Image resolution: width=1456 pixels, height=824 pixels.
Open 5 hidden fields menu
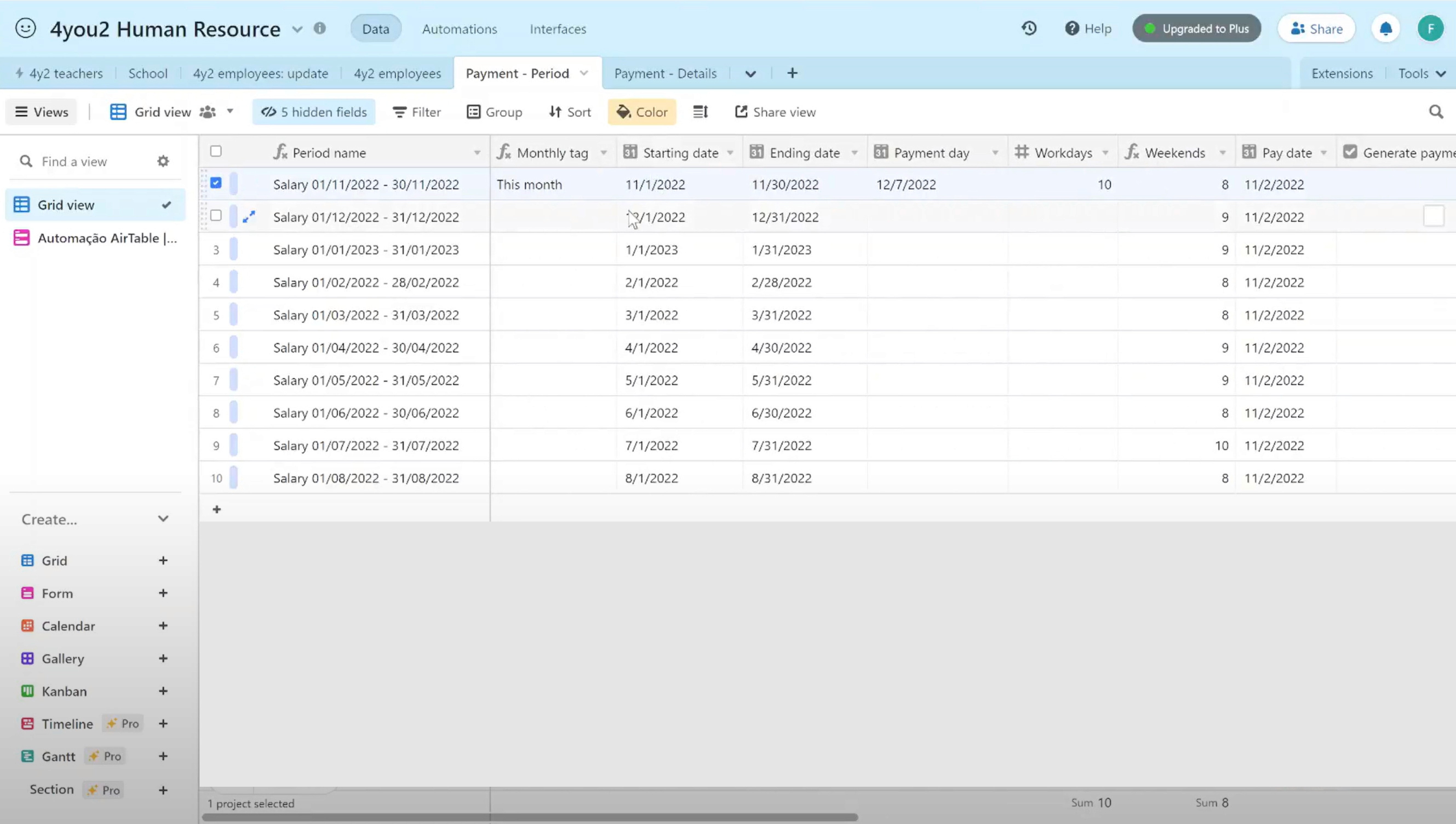point(314,112)
